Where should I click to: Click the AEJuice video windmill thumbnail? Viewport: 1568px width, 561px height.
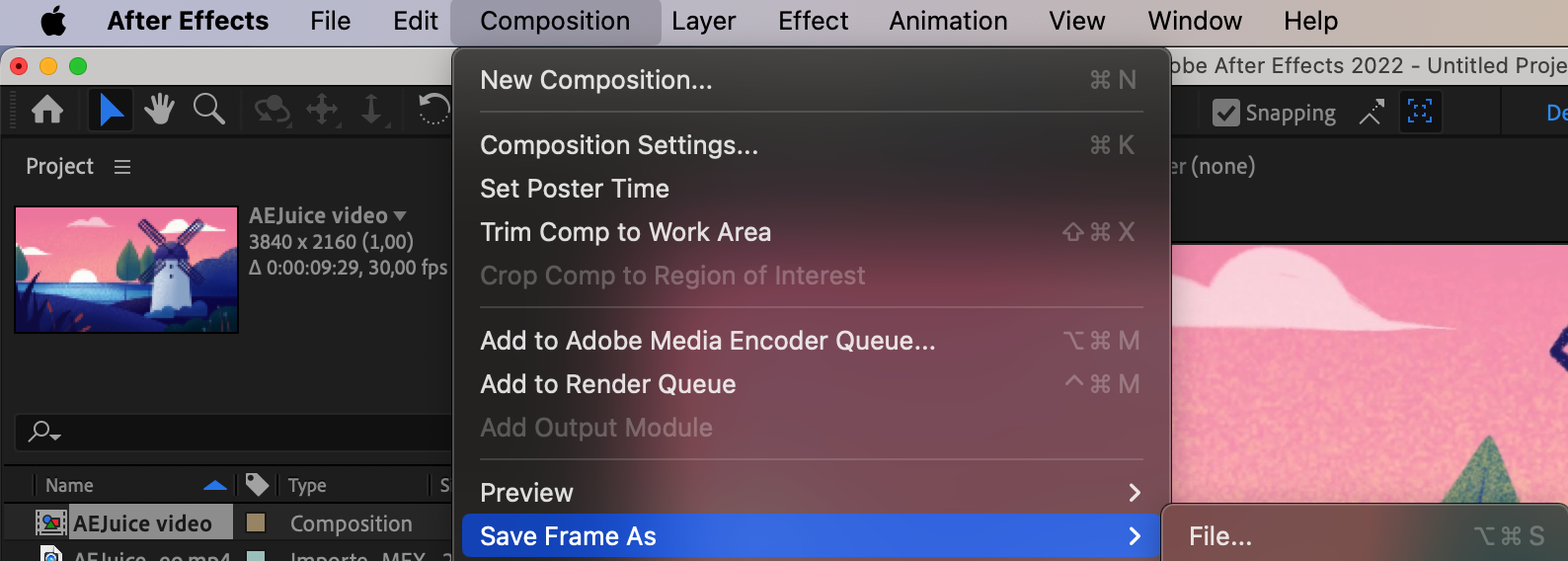[126, 270]
